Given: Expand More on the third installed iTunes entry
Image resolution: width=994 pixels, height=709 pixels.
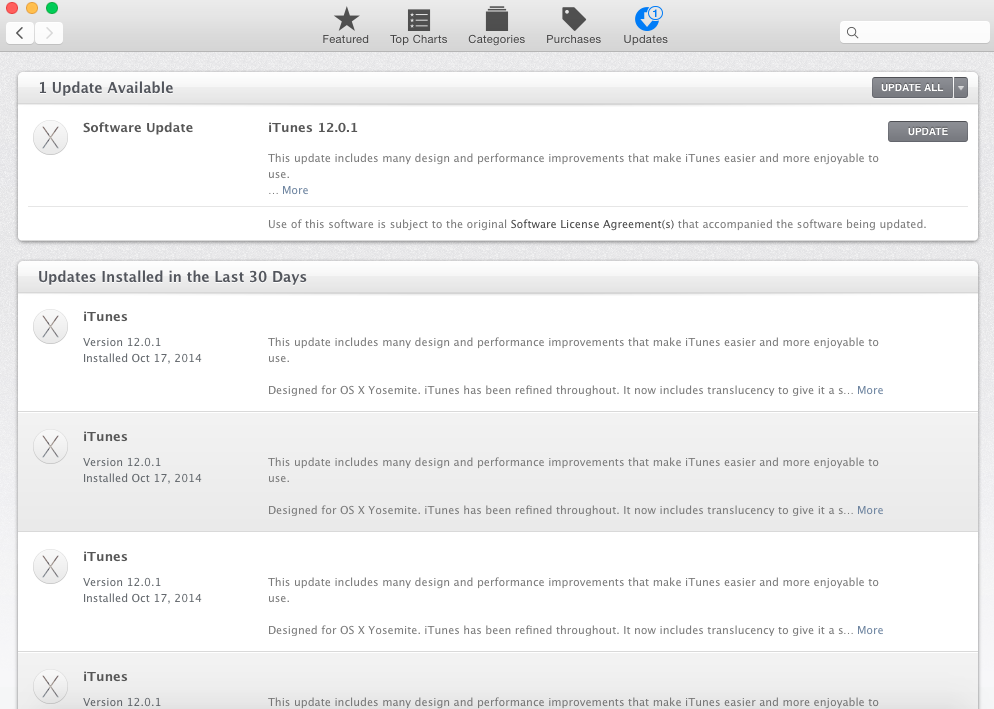Looking at the screenshot, I should (x=870, y=630).
